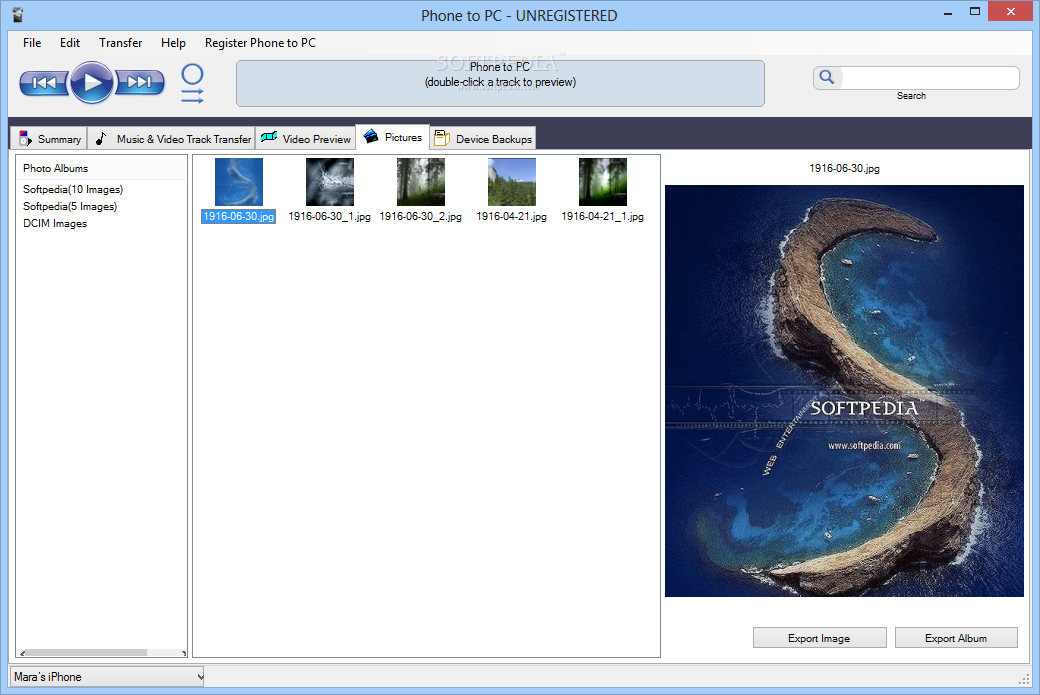Click the preview title 1916-06-30.jpg text
This screenshot has height=695, width=1040.
[844, 168]
